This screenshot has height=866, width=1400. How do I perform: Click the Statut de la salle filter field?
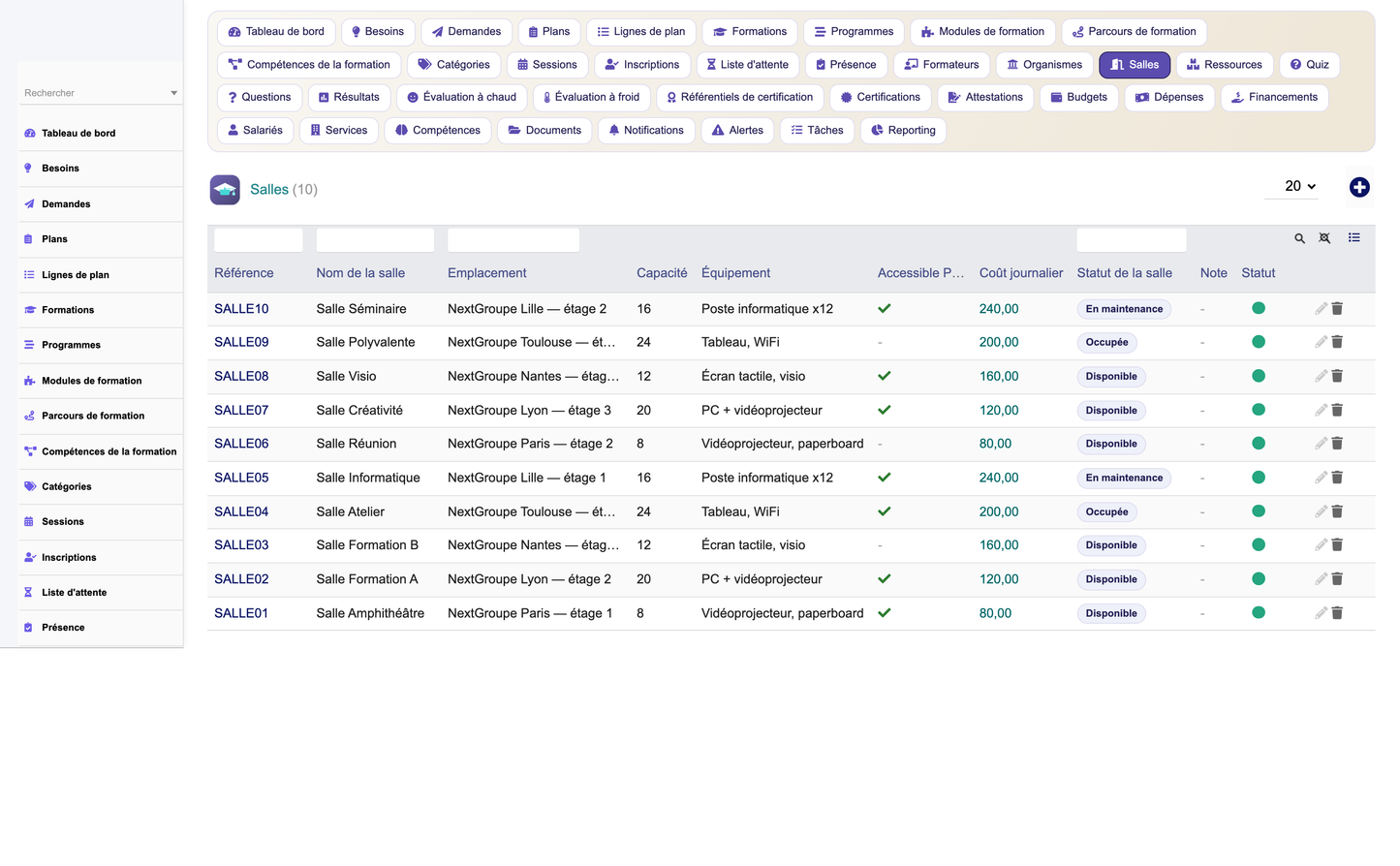pyautogui.click(x=1132, y=239)
